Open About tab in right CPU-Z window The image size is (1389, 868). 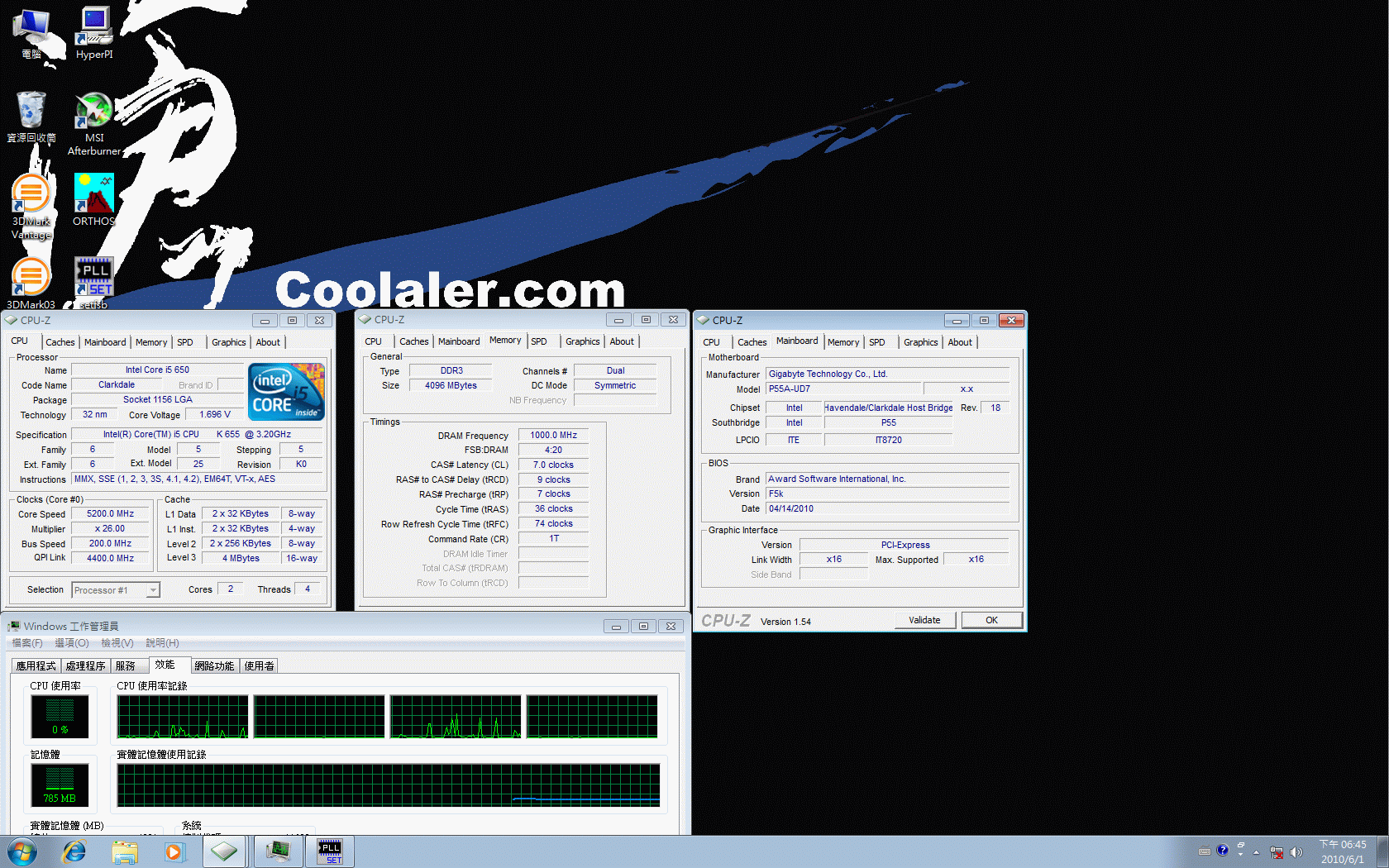click(960, 342)
